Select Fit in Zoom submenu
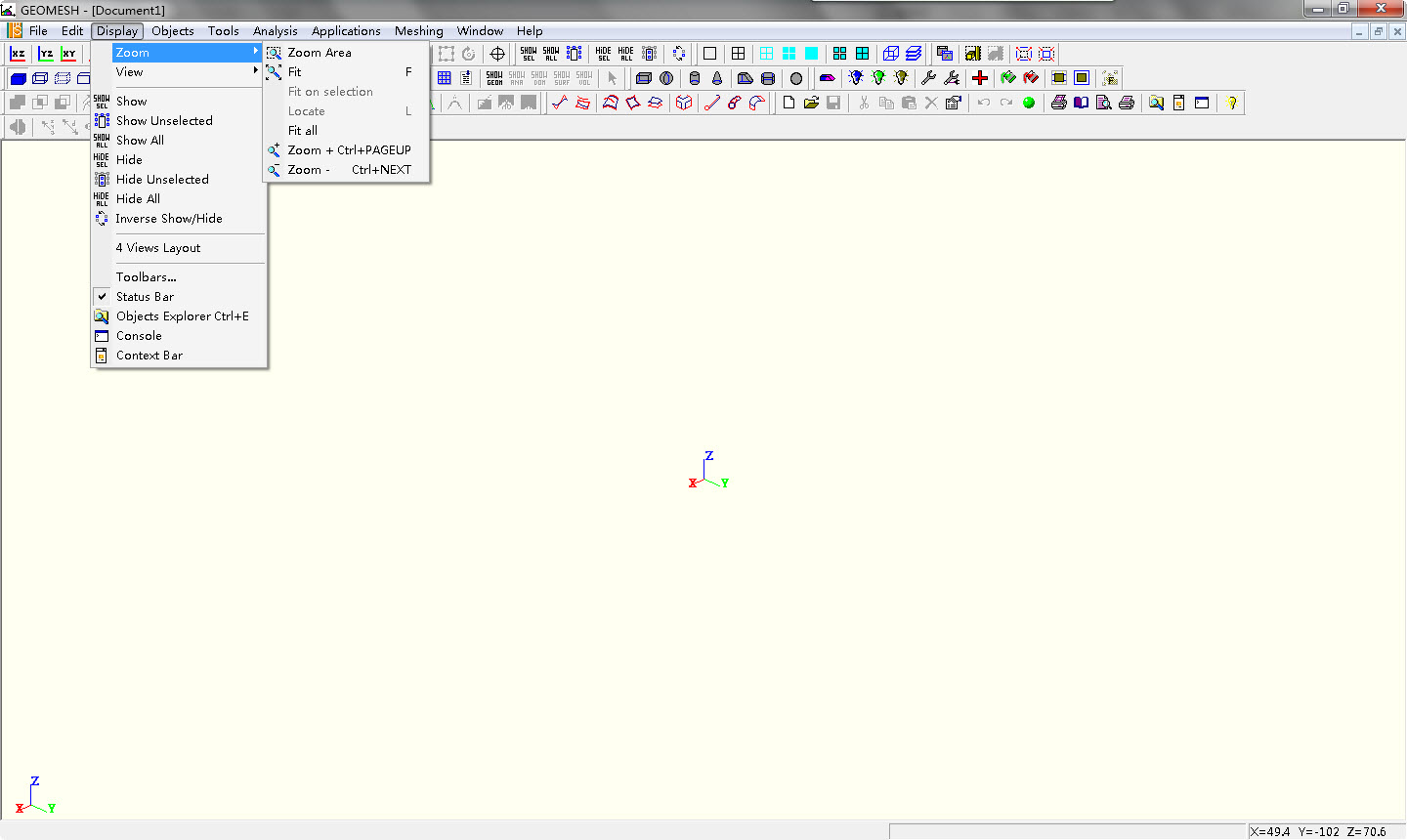This screenshot has height=840, width=1407. point(347,72)
